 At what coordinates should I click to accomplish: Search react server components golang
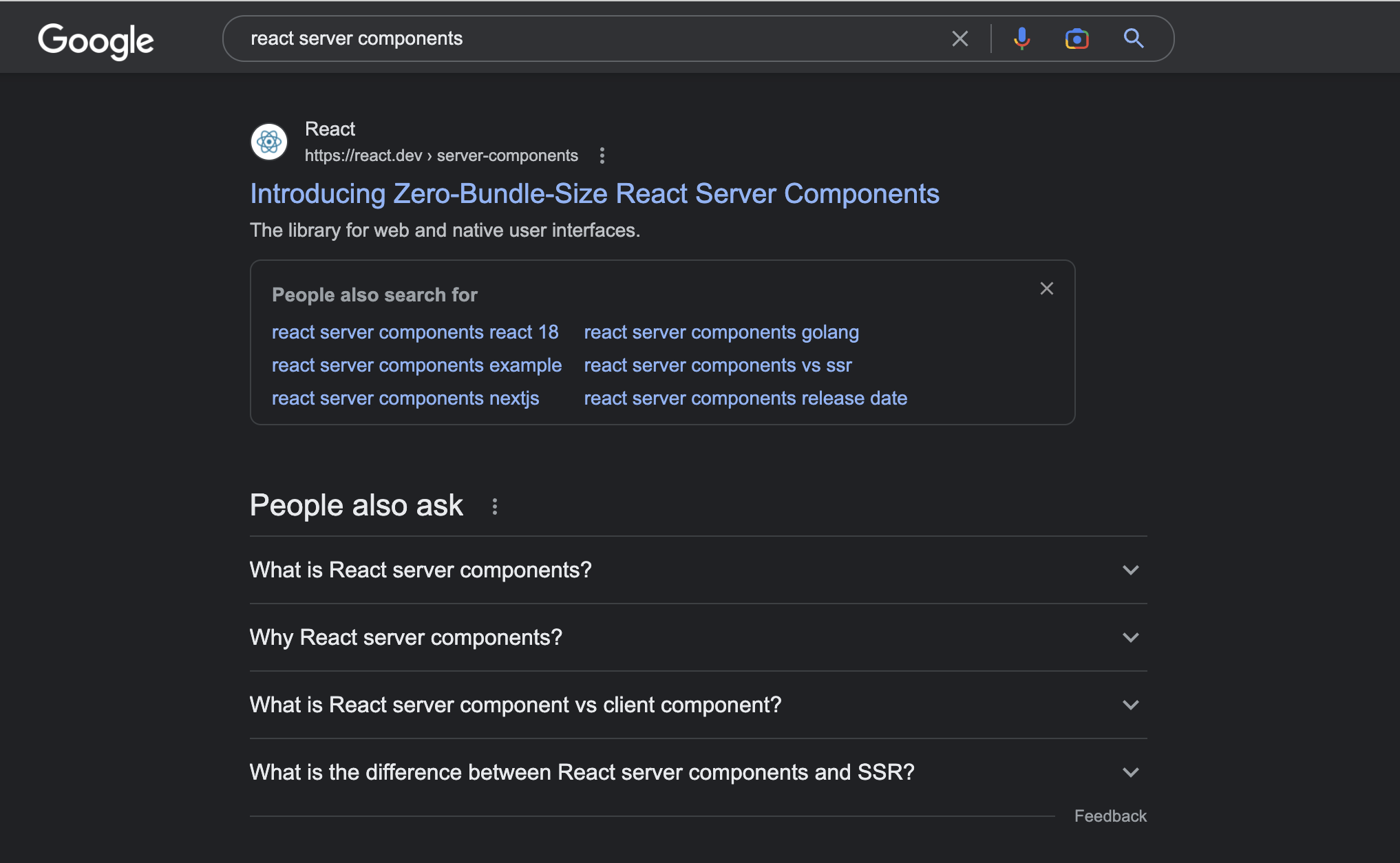tap(721, 332)
